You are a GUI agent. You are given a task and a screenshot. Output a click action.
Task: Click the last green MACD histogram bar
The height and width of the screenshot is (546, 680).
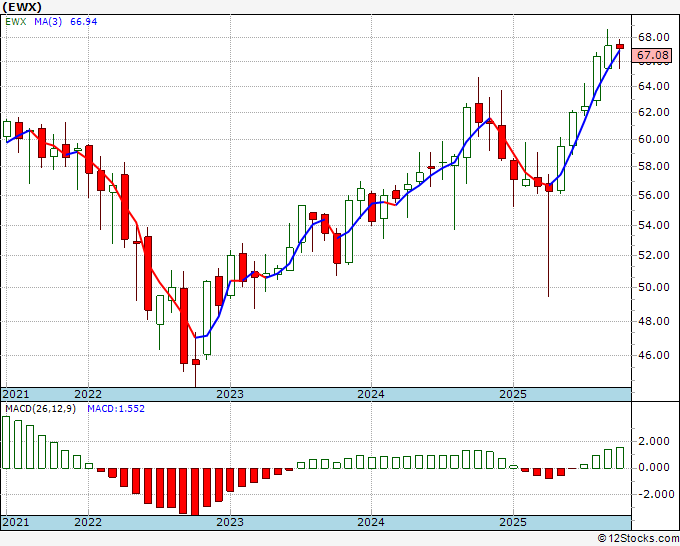(620, 458)
